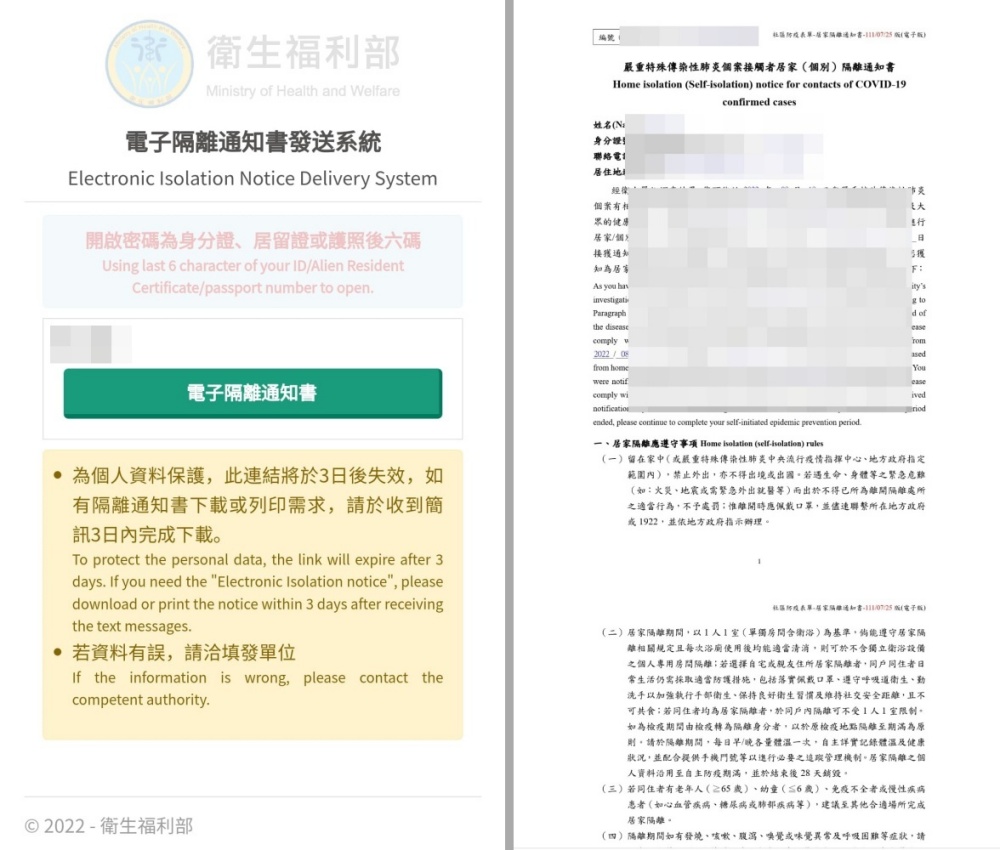Click the 電子隔離通知書發送系統 heading

click(x=253, y=142)
